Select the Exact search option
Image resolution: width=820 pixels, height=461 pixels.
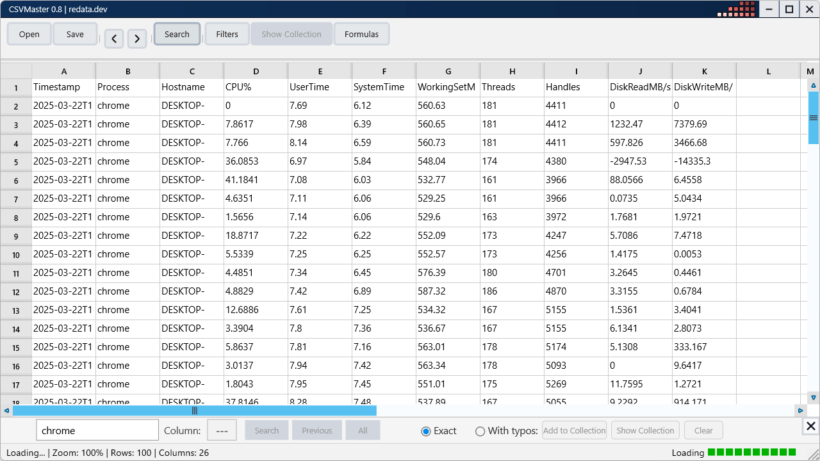click(x=426, y=431)
